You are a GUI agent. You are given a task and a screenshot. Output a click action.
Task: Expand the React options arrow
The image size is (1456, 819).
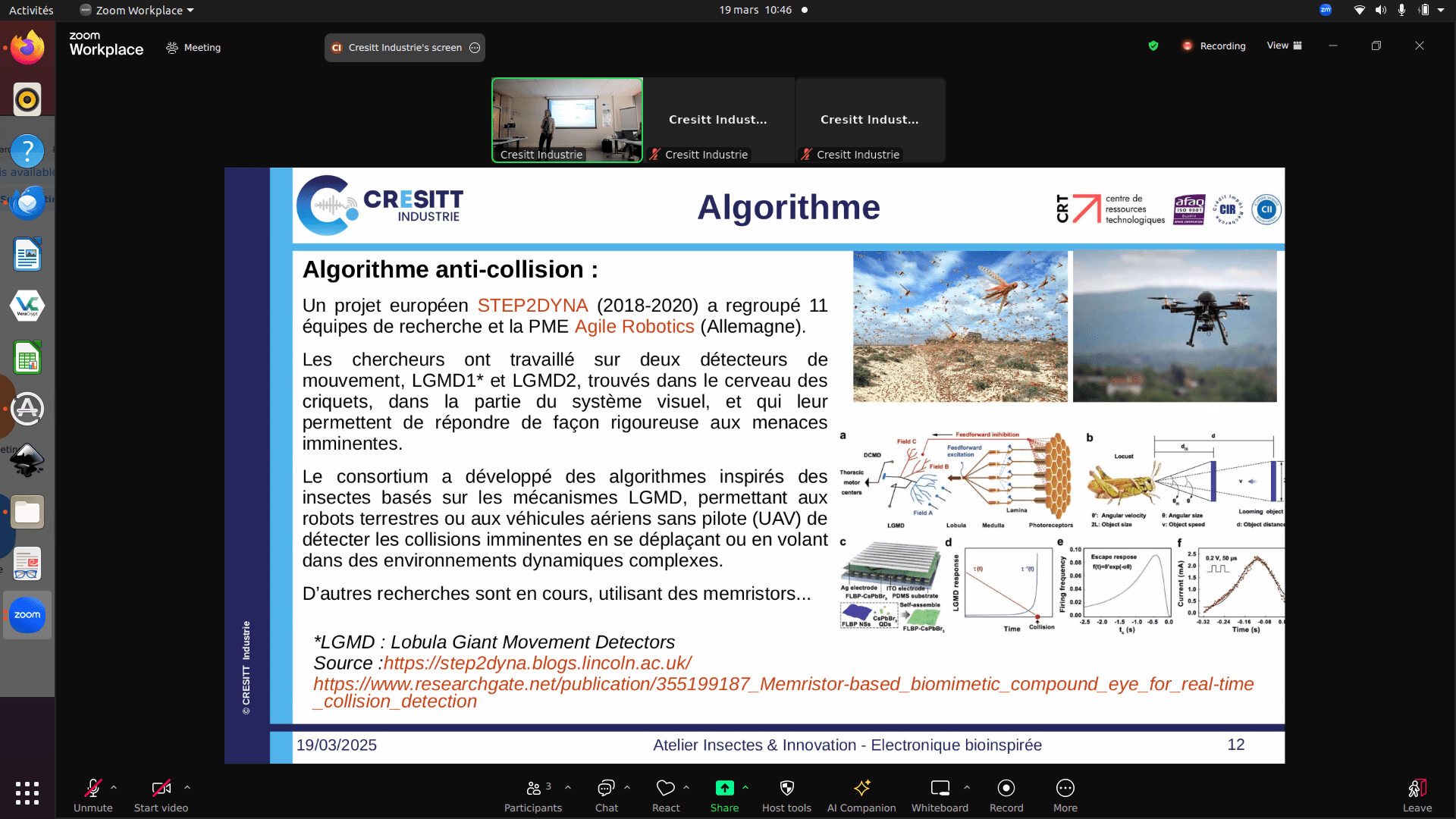coord(686,787)
